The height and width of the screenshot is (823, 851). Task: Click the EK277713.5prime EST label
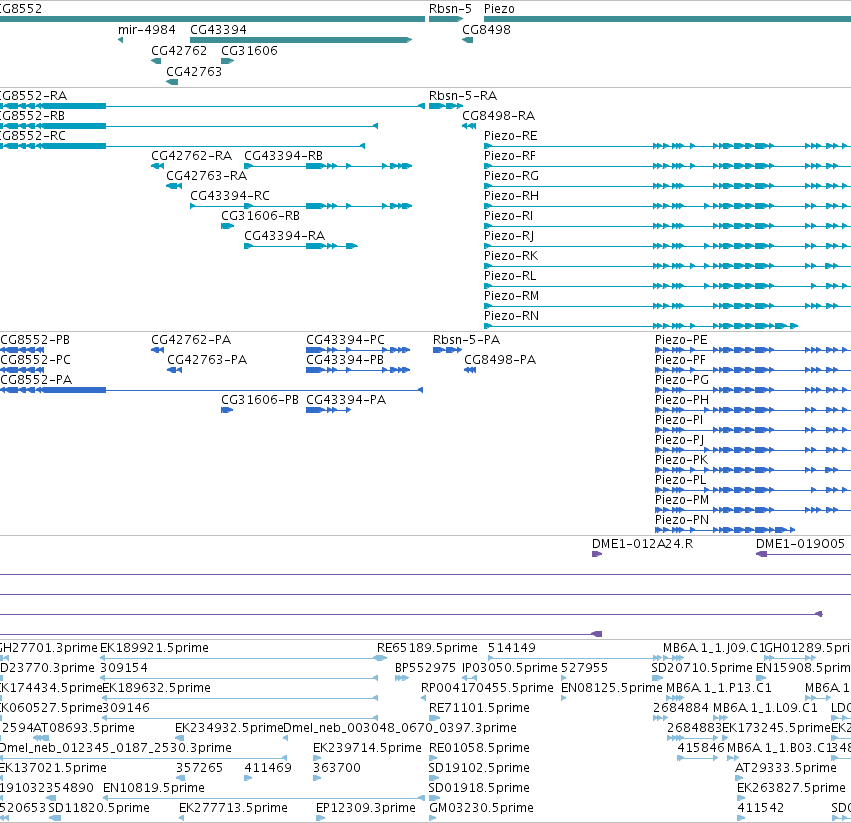point(233,808)
